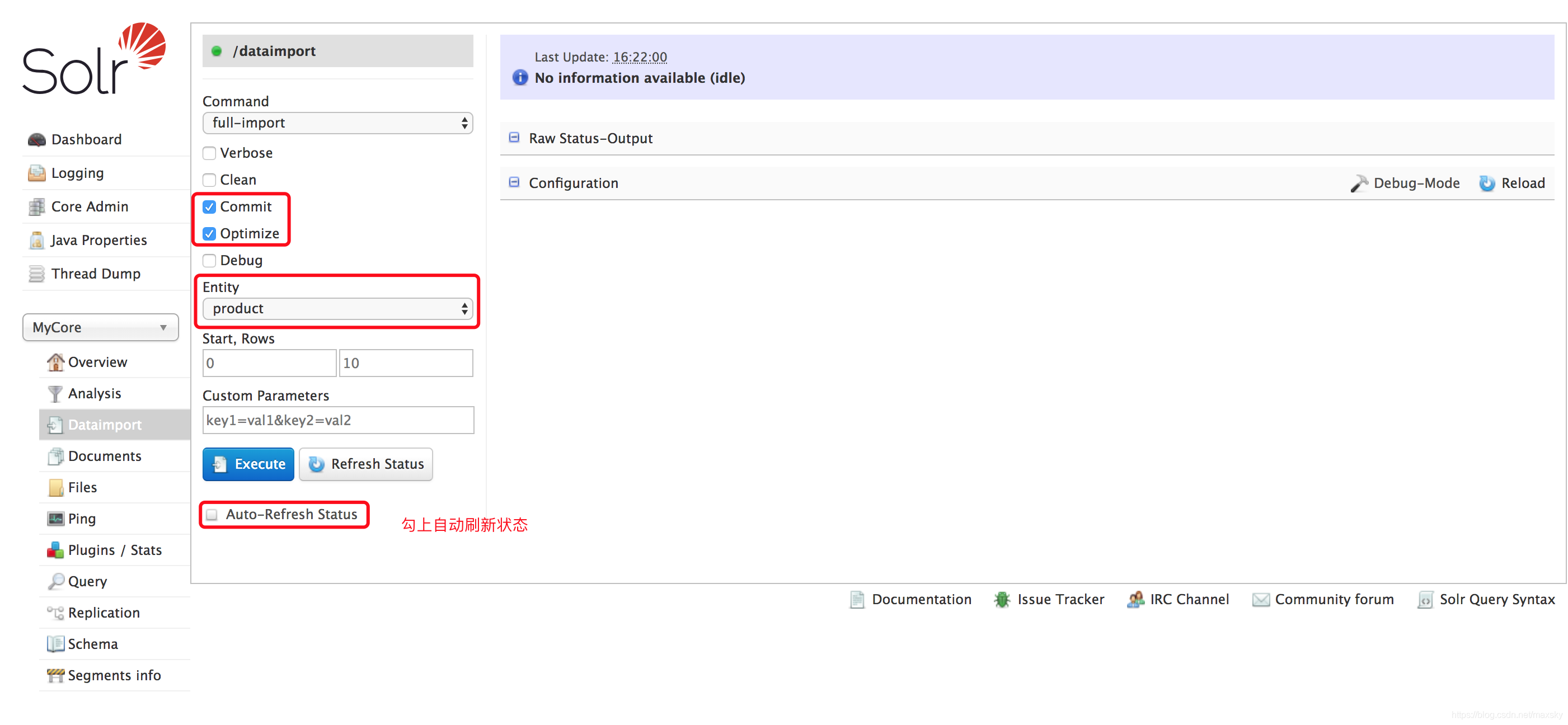
Task: Click the Community forum envelope icon
Action: (x=1261, y=600)
